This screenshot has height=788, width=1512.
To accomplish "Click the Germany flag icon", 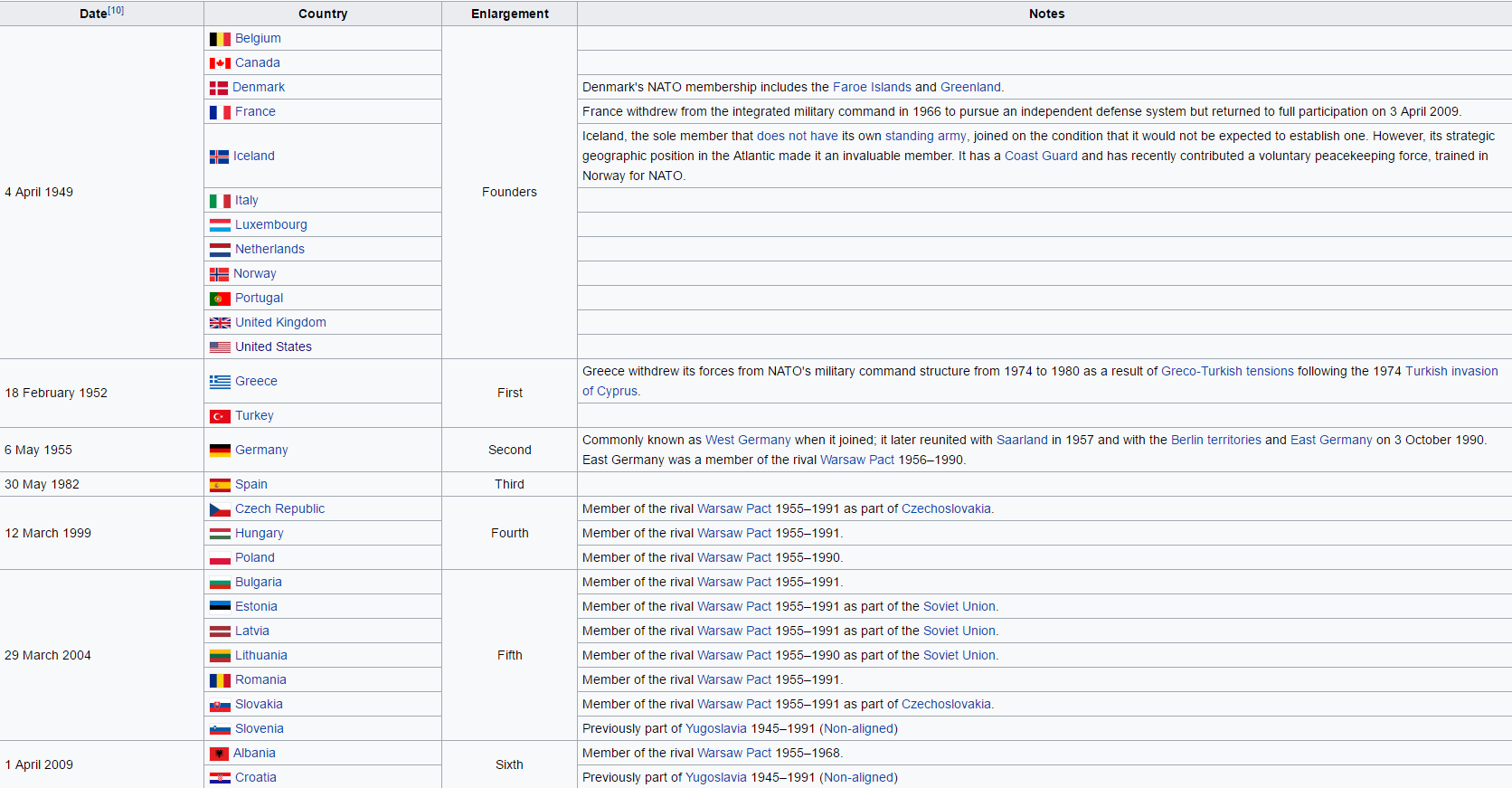I will [x=220, y=451].
